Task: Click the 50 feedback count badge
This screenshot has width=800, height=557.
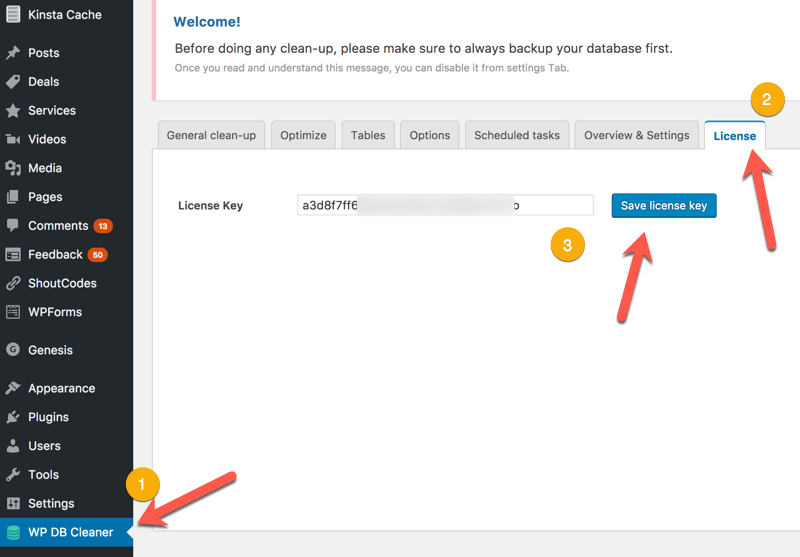Action: [x=97, y=255]
